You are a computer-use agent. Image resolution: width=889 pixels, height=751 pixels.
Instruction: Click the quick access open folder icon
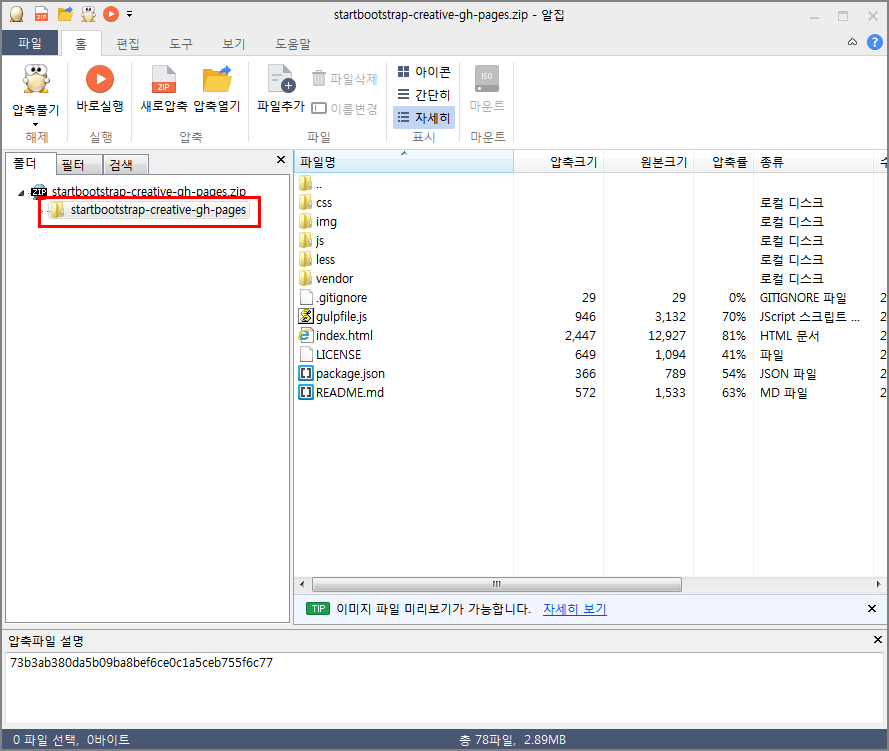pos(65,14)
